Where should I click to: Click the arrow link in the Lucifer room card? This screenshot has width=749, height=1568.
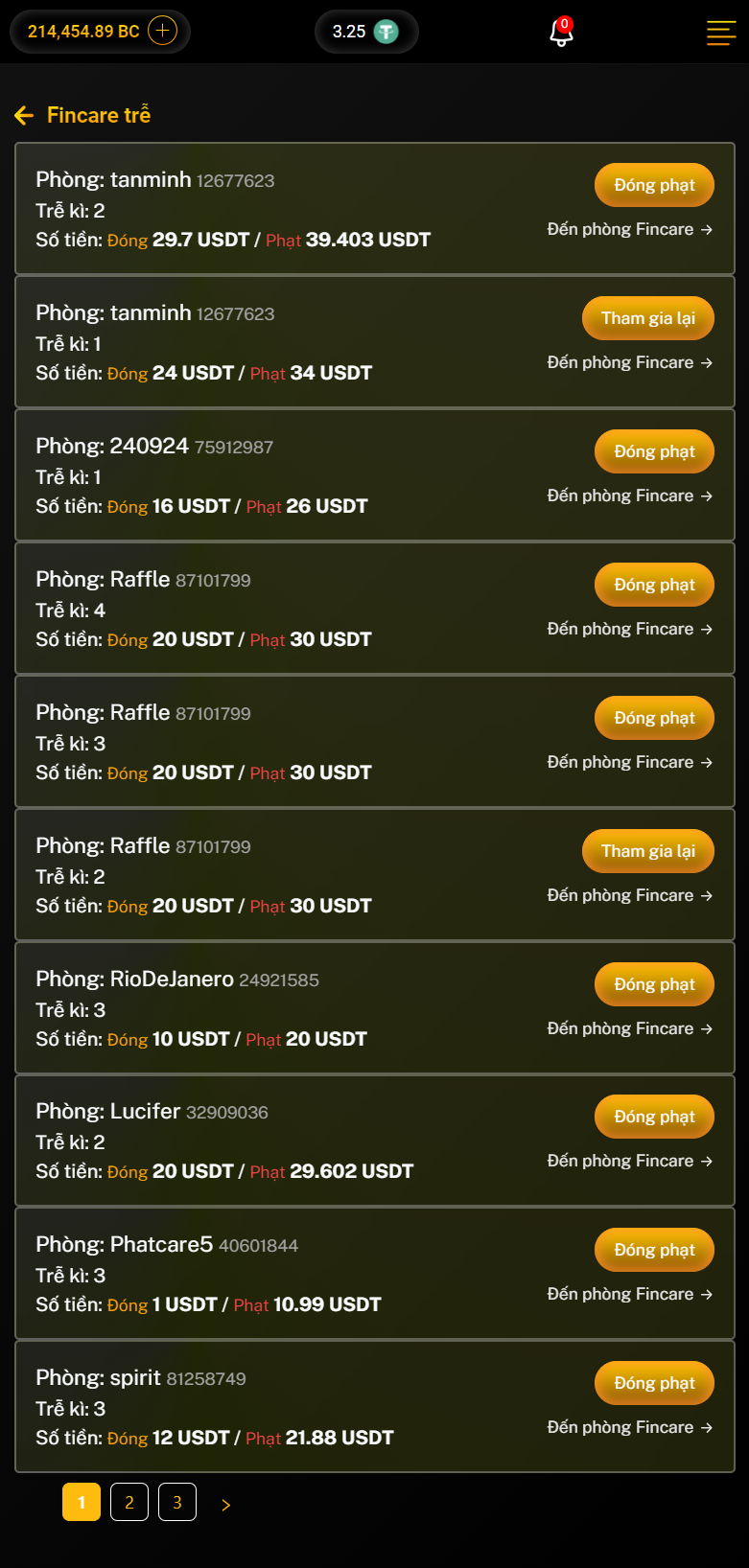707,1161
